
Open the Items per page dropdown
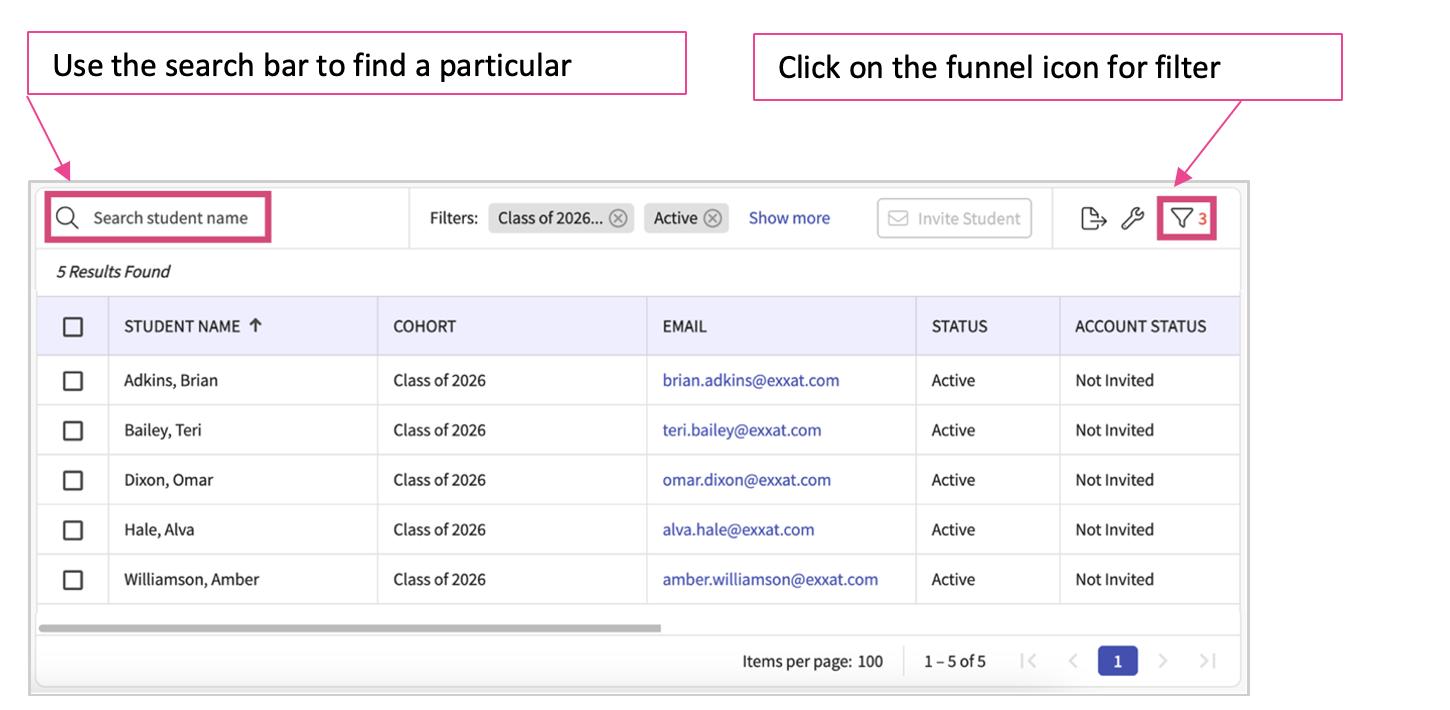[869, 661]
